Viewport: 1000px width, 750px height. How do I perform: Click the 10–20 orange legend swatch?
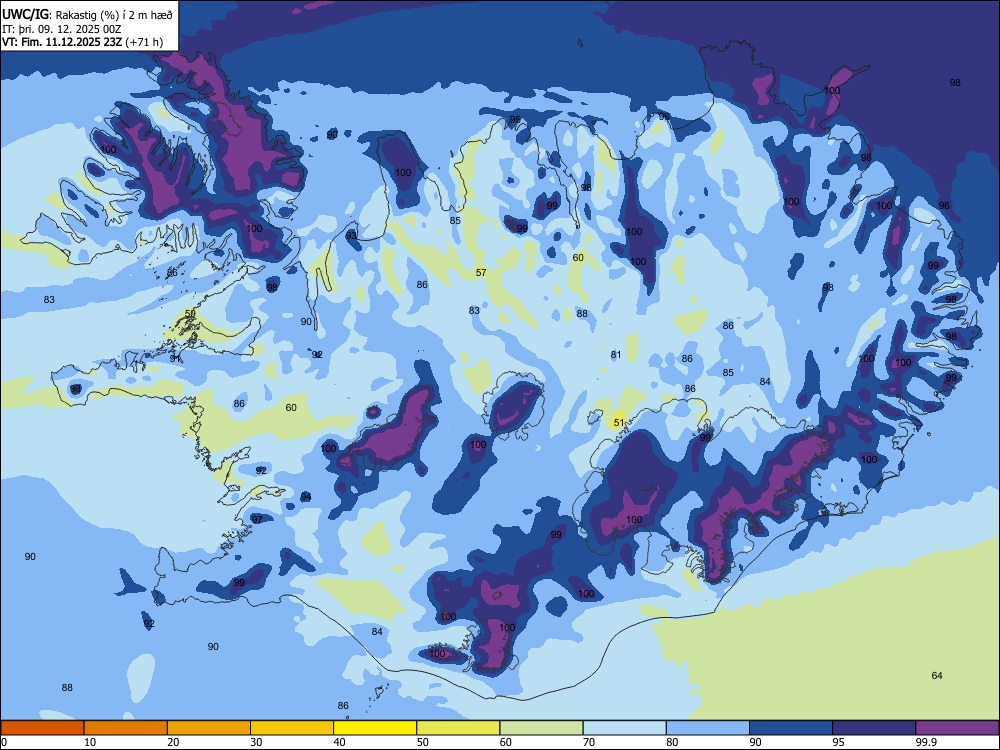click(126, 728)
